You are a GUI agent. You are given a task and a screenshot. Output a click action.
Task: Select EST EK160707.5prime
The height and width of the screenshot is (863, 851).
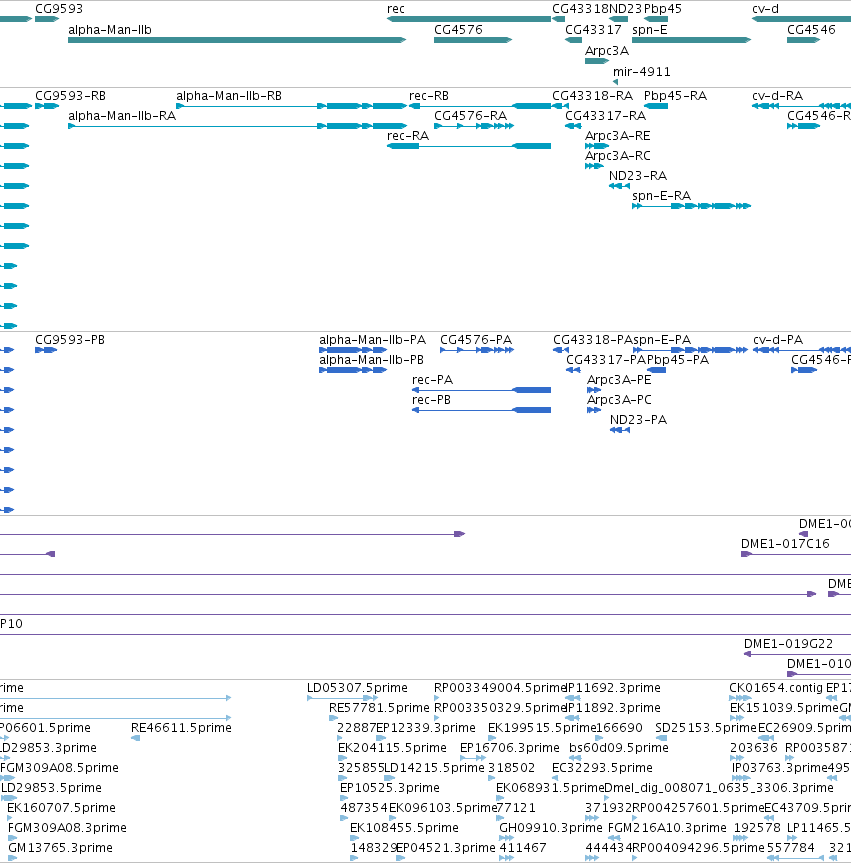[x=62, y=807]
